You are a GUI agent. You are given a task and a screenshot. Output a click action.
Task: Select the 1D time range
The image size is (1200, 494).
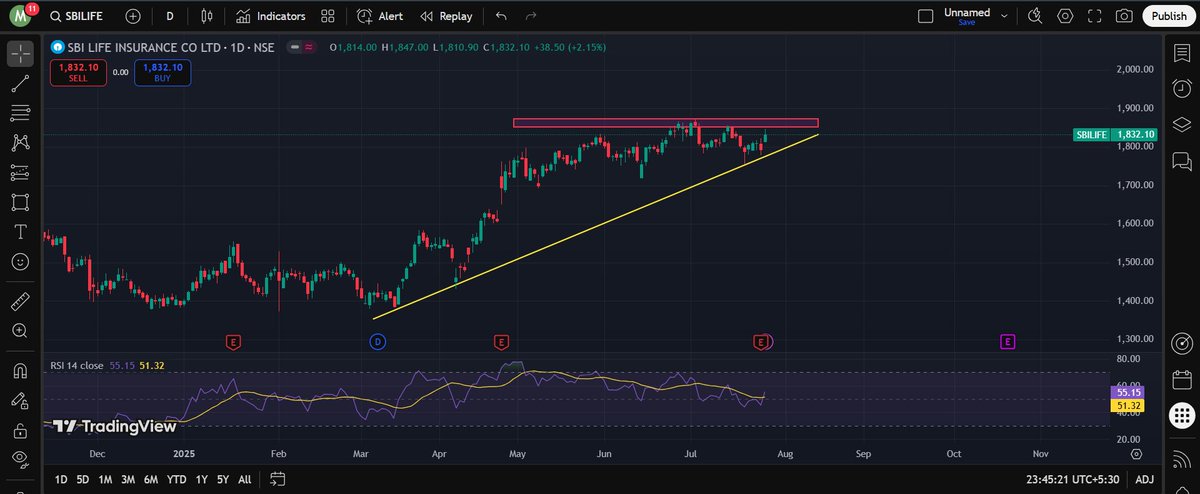tap(60, 479)
